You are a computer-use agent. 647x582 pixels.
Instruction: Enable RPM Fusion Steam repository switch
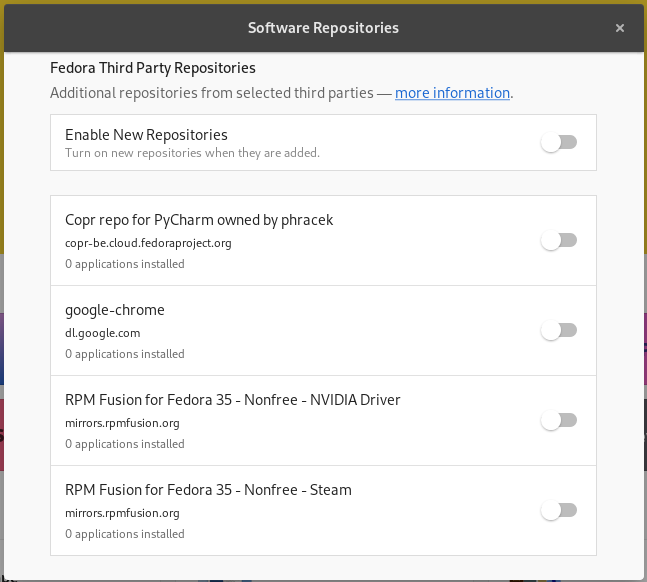pyautogui.click(x=559, y=511)
